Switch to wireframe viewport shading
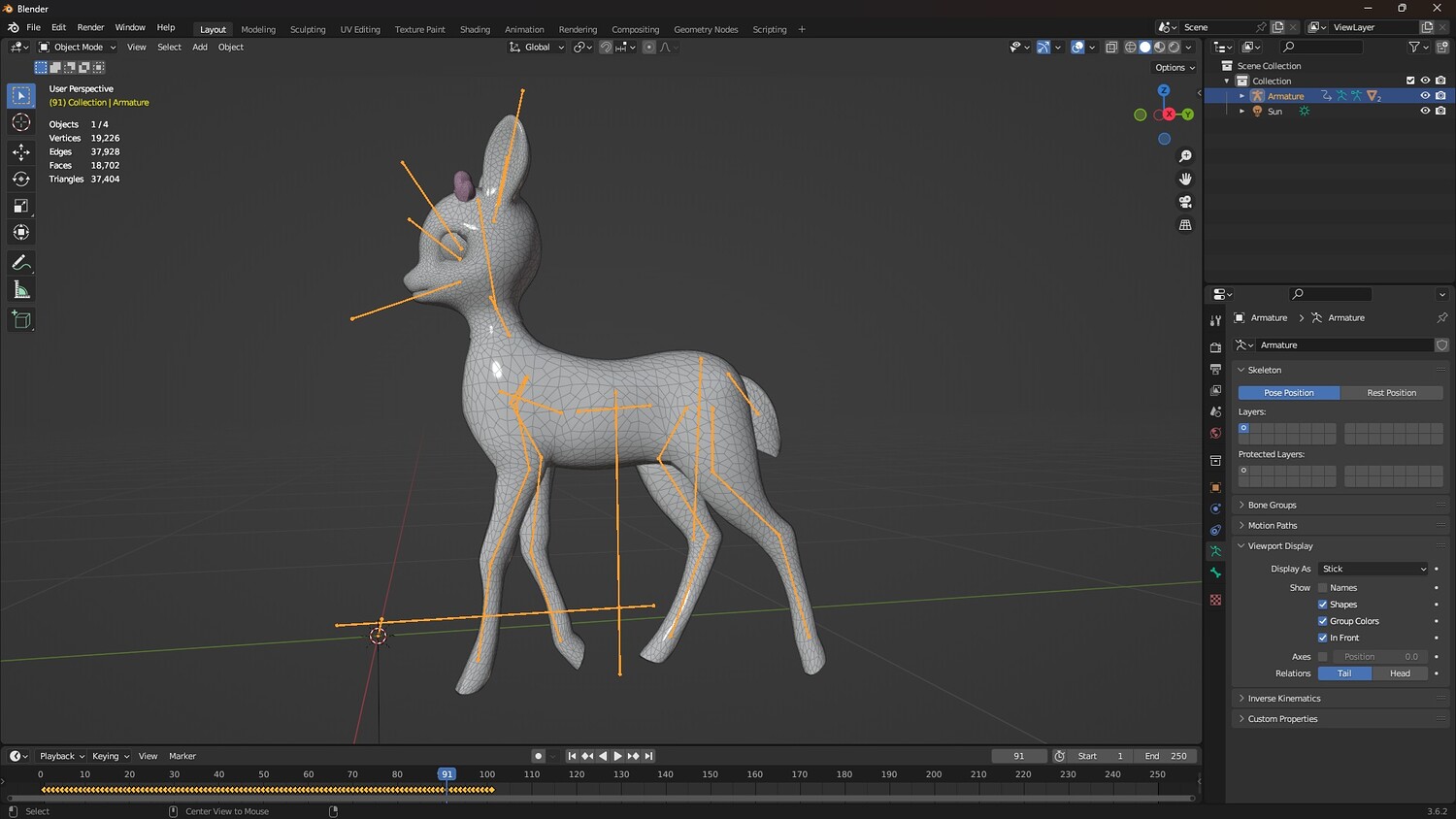The image size is (1456, 819). (x=1131, y=47)
